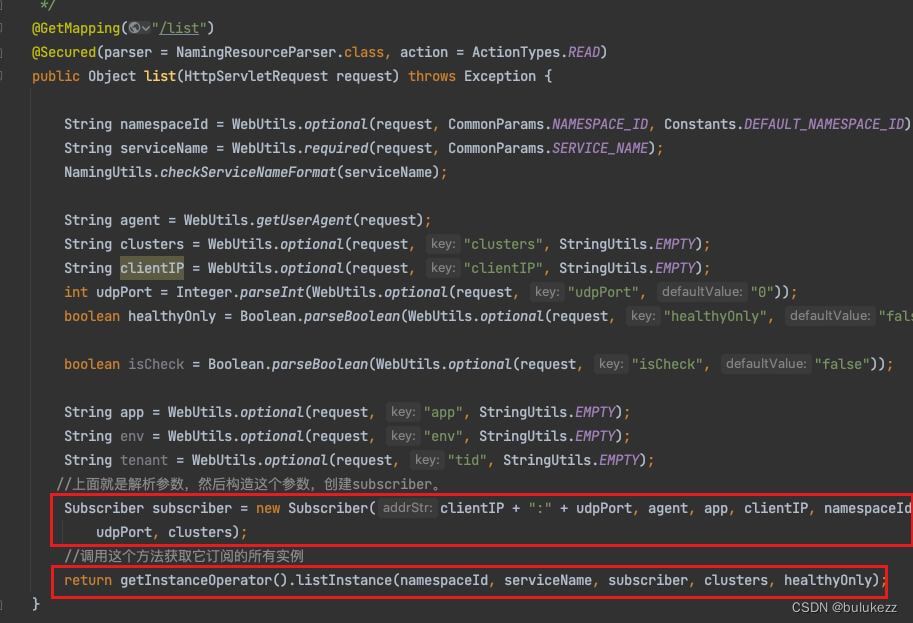Image resolution: width=913 pixels, height=623 pixels.
Task: Click the addrStr: parameter hint
Action: pyautogui.click(x=408, y=508)
